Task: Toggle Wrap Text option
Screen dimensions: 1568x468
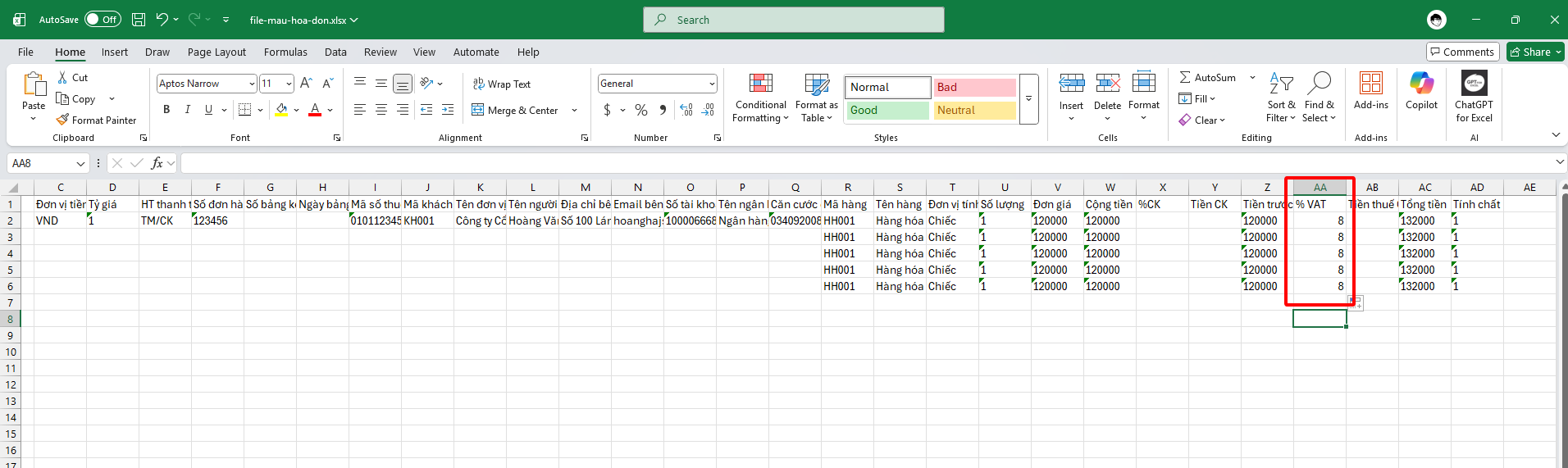Action: coord(502,84)
